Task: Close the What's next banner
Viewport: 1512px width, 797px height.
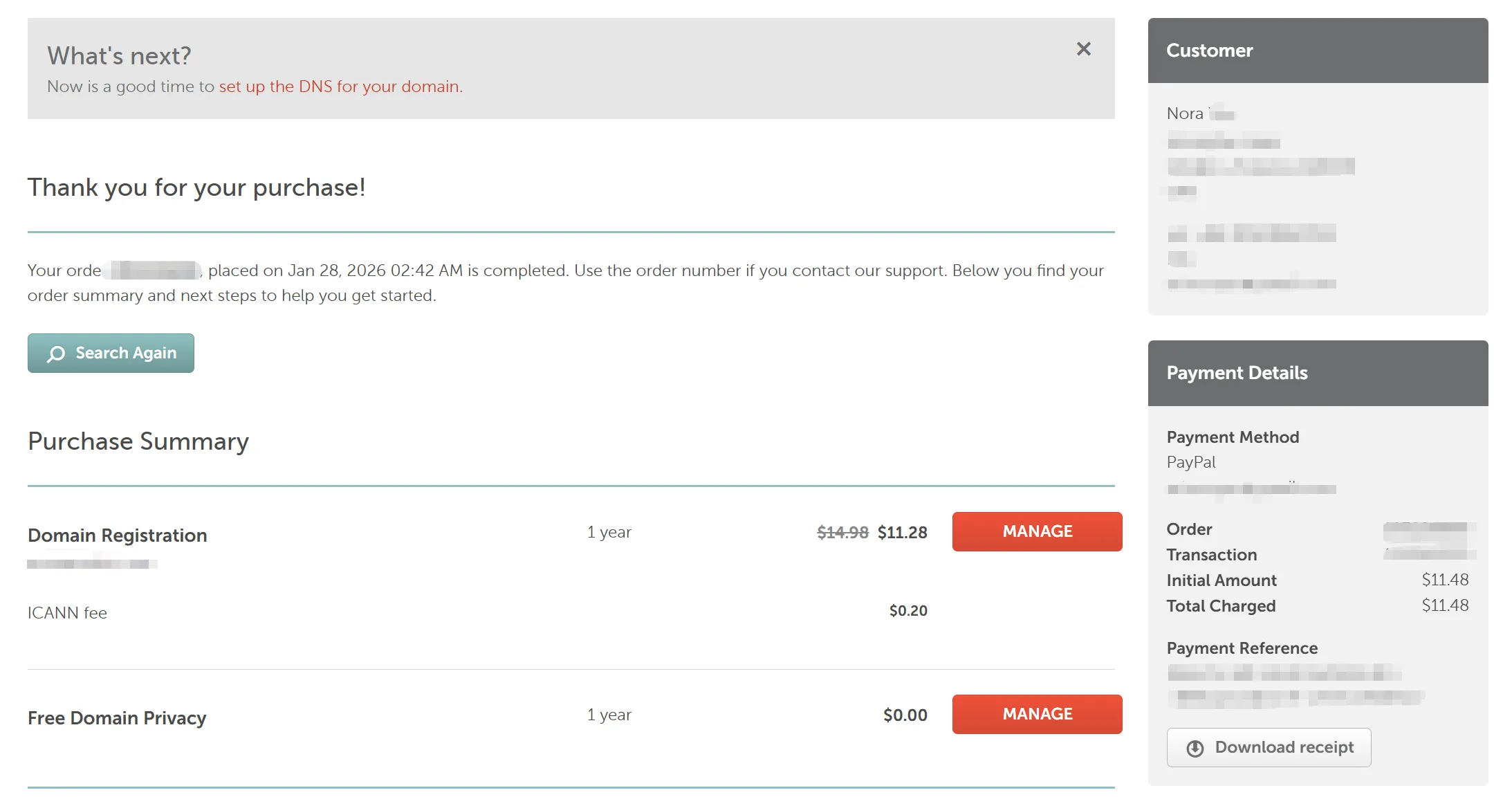Action: point(1083,48)
